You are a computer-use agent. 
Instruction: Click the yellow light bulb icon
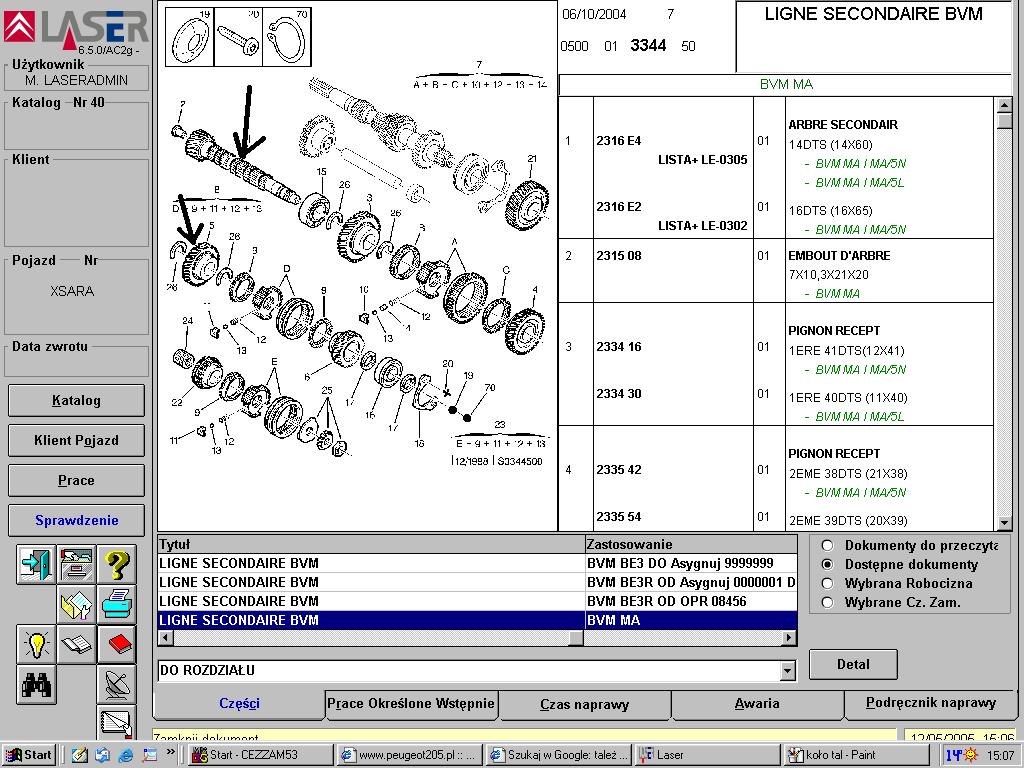[36, 643]
